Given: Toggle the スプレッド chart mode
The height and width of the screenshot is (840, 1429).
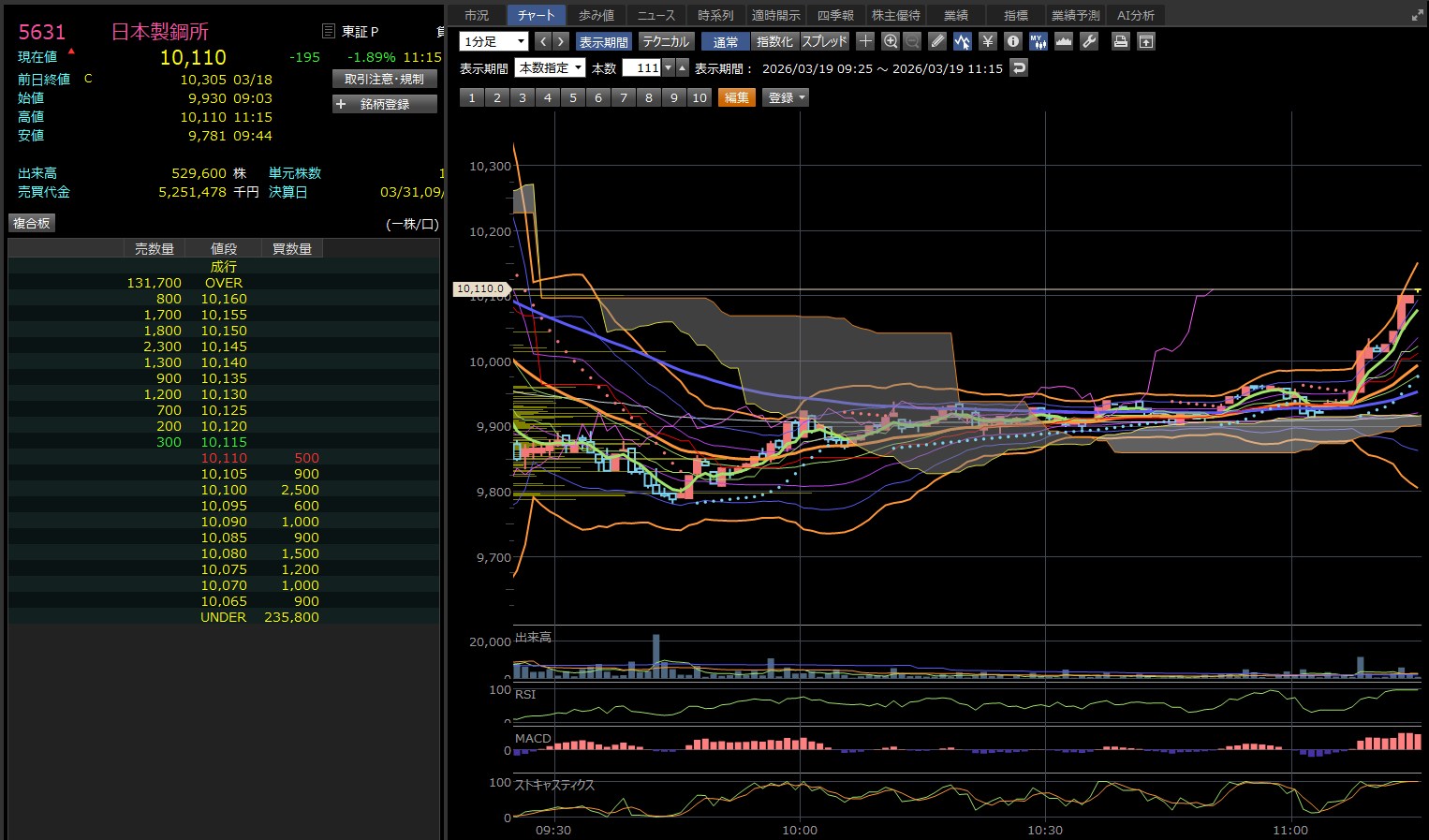Looking at the screenshot, I should click(x=824, y=41).
